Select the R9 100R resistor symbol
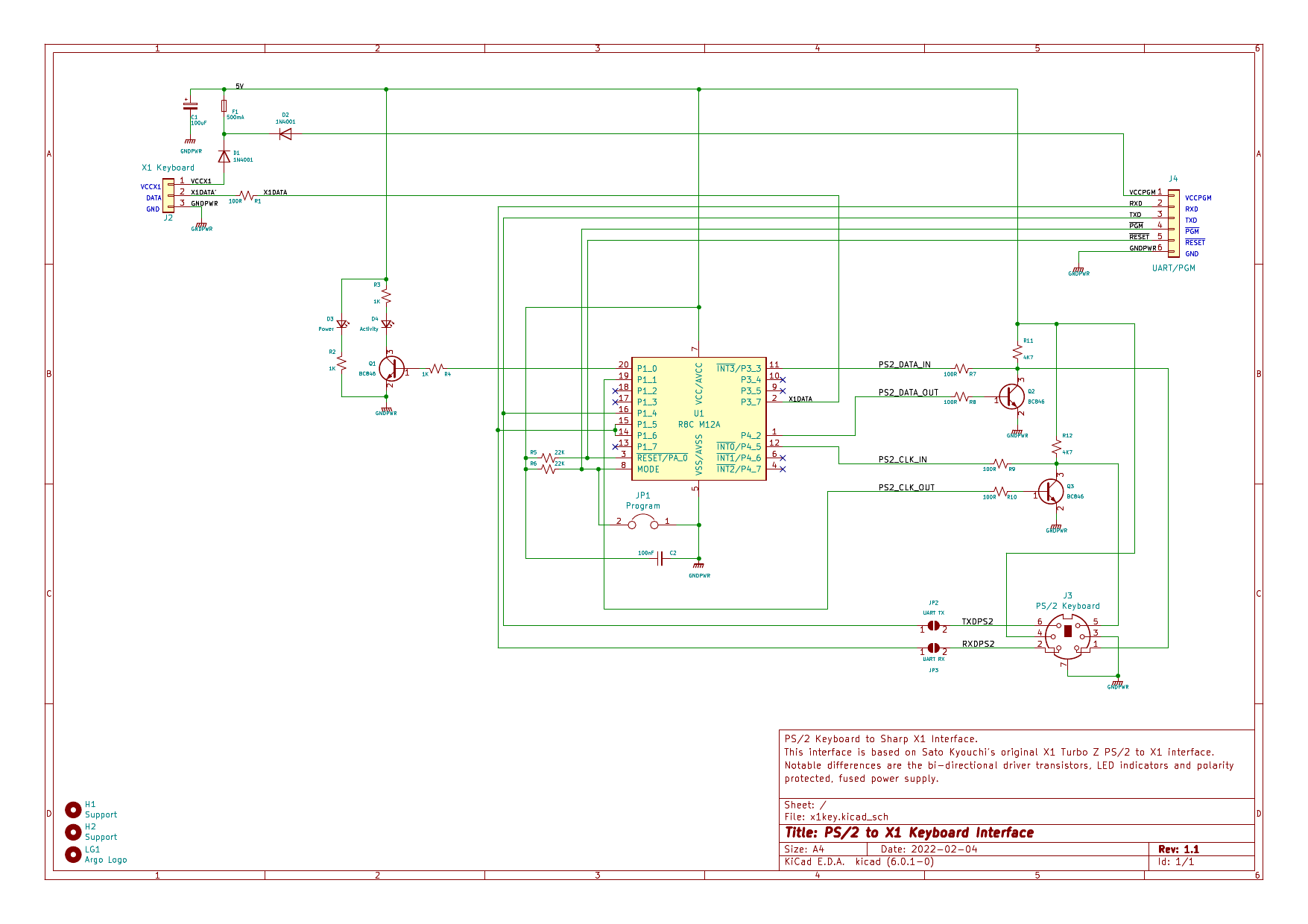Image resolution: width=1308 pixels, height=924 pixels. (1001, 463)
